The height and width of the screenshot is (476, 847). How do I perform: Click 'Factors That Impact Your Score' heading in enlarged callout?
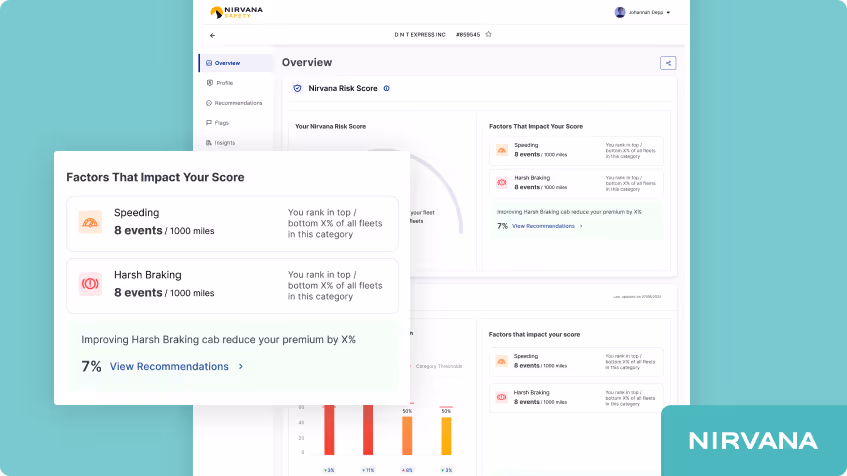point(155,177)
